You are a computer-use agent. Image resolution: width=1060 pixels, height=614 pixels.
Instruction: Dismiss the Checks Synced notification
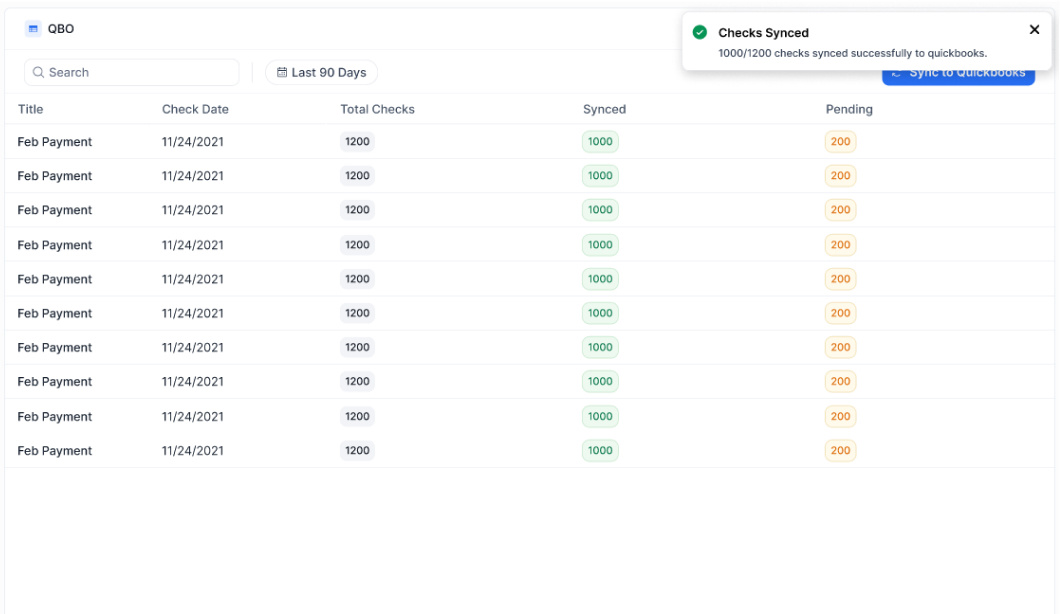[x=1035, y=29]
